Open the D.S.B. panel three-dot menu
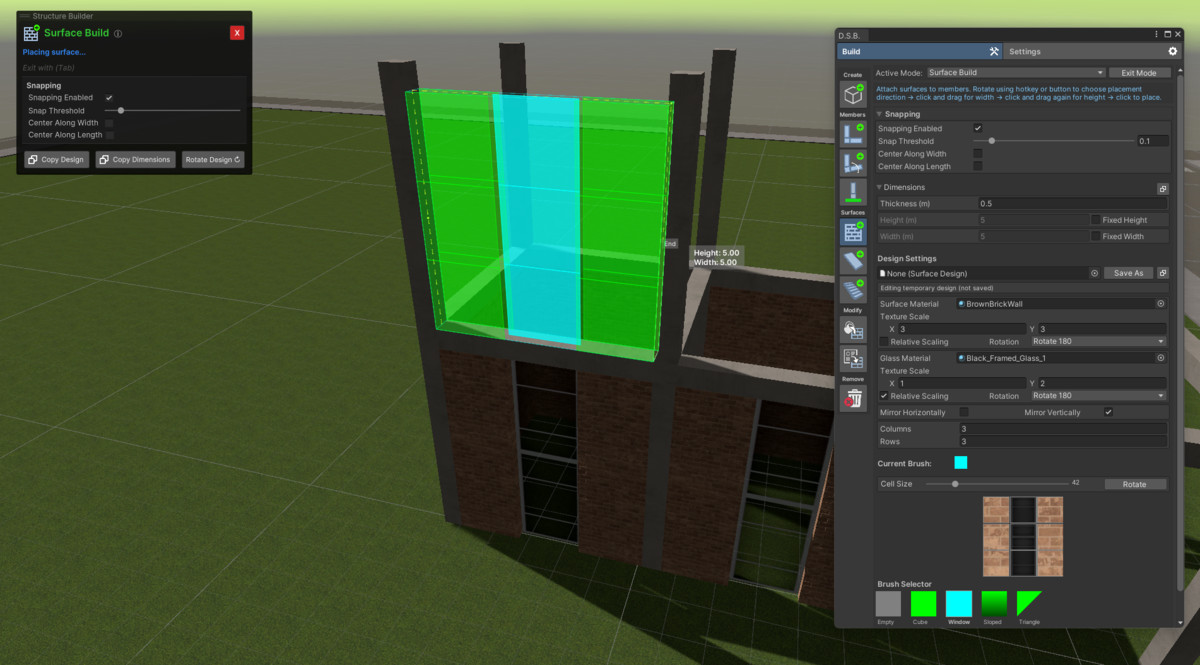 click(x=1156, y=35)
